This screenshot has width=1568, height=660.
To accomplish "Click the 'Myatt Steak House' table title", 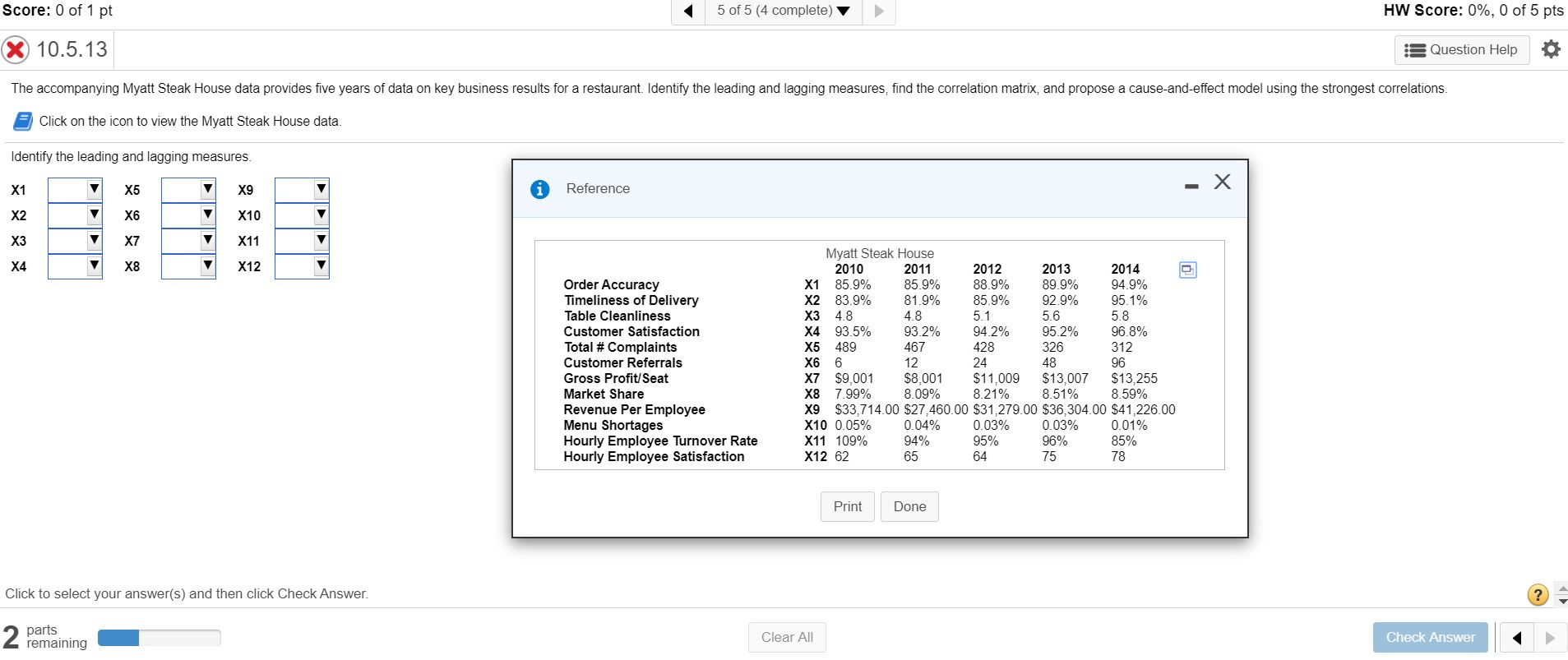I will pos(880,253).
